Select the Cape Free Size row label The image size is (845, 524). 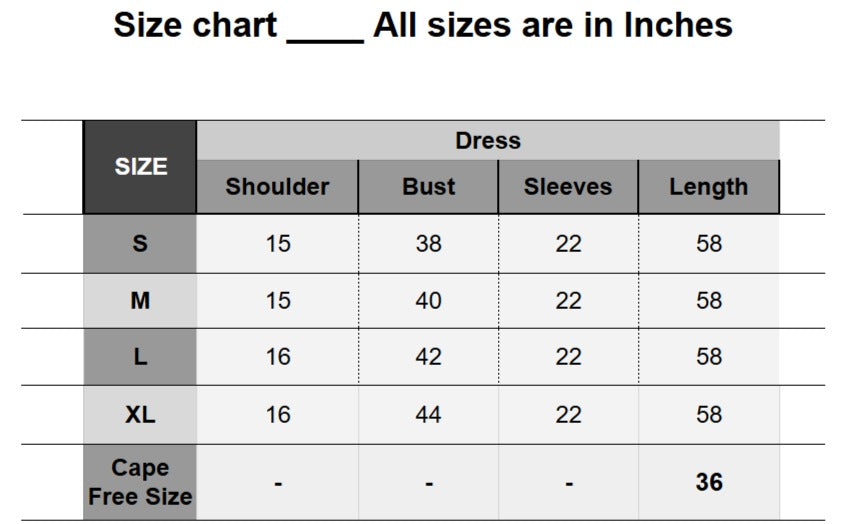(140, 482)
